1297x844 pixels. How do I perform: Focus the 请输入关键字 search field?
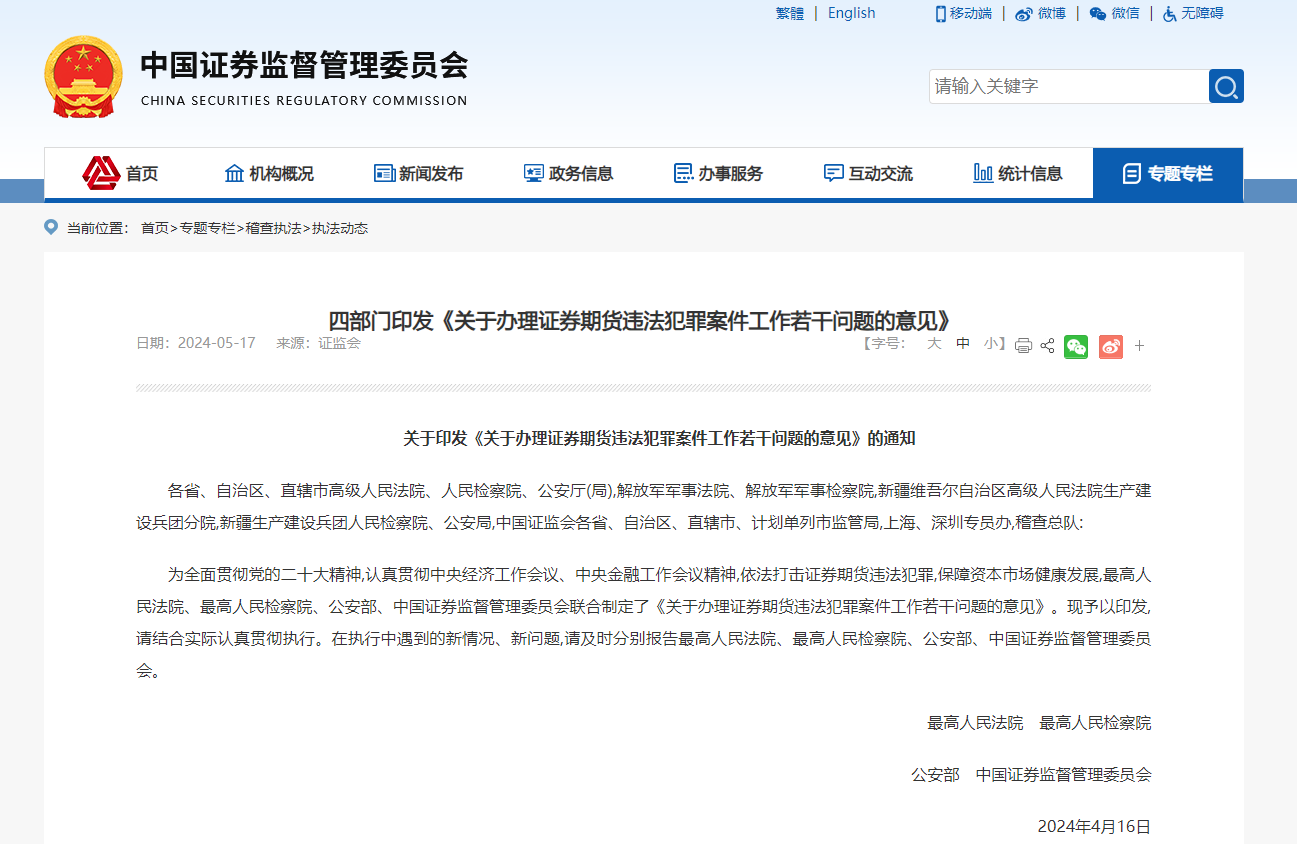[1069, 86]
